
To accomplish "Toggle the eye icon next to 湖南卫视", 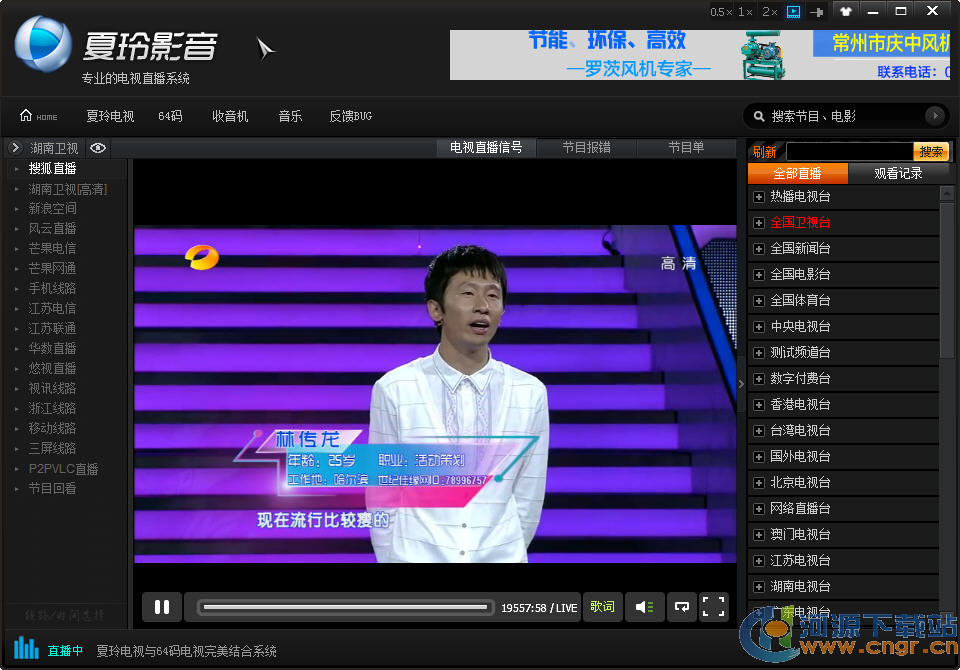I will point(98,148).
